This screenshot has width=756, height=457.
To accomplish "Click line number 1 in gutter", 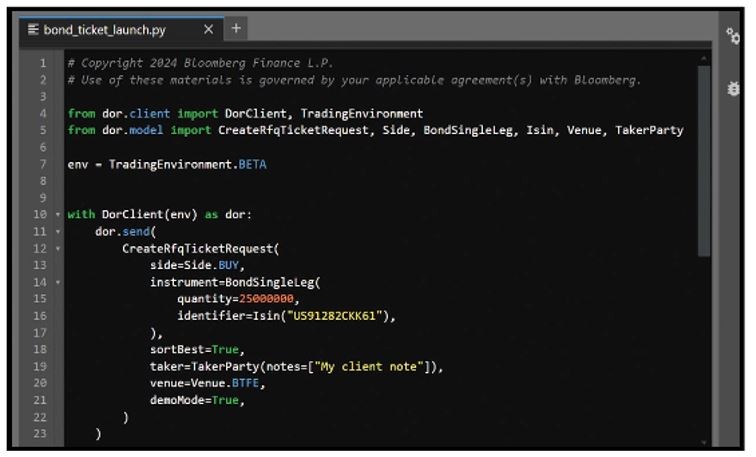I will coord(43,63).
